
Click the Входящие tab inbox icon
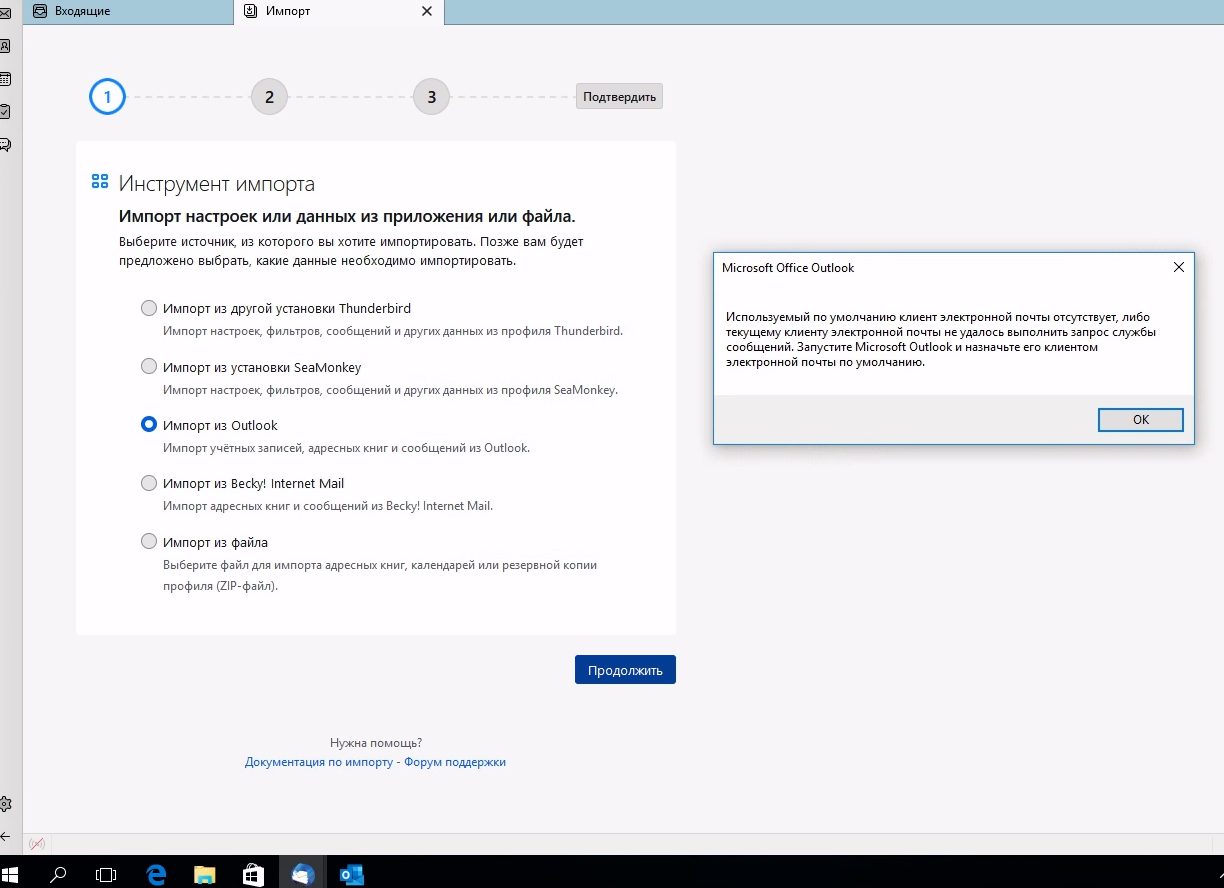coord(40,11)
